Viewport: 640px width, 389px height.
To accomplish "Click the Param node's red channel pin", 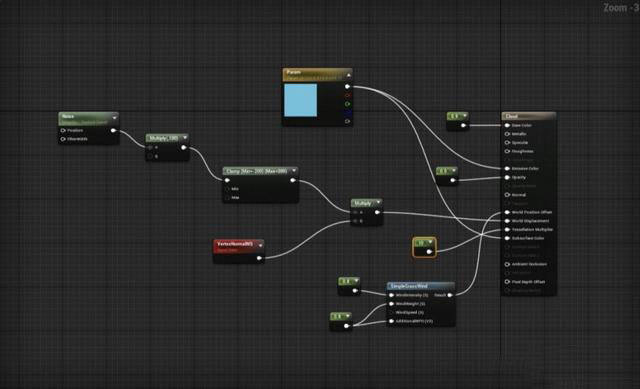I will click(x=347, y=95).
